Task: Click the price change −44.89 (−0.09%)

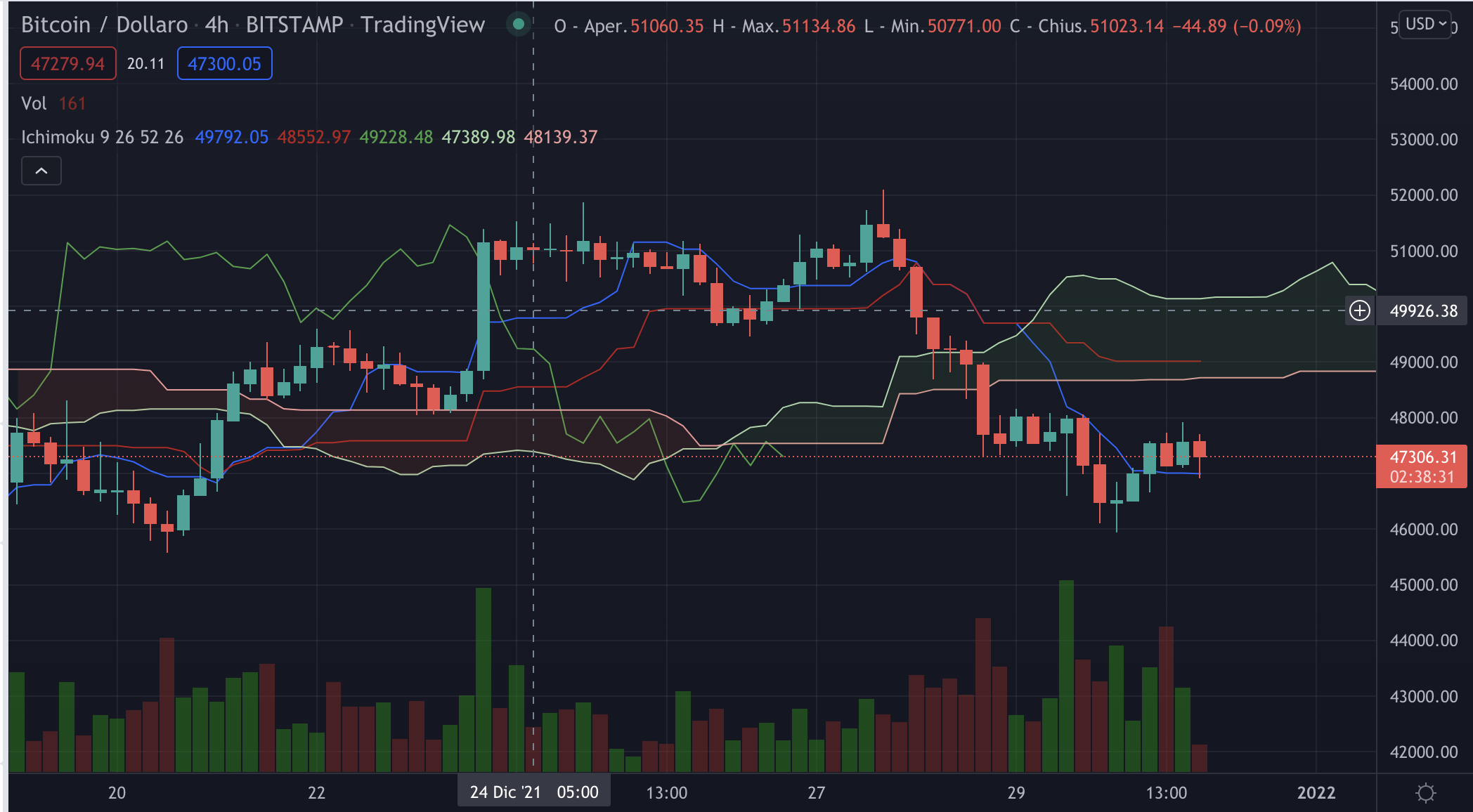Action: coord(1236,27)
